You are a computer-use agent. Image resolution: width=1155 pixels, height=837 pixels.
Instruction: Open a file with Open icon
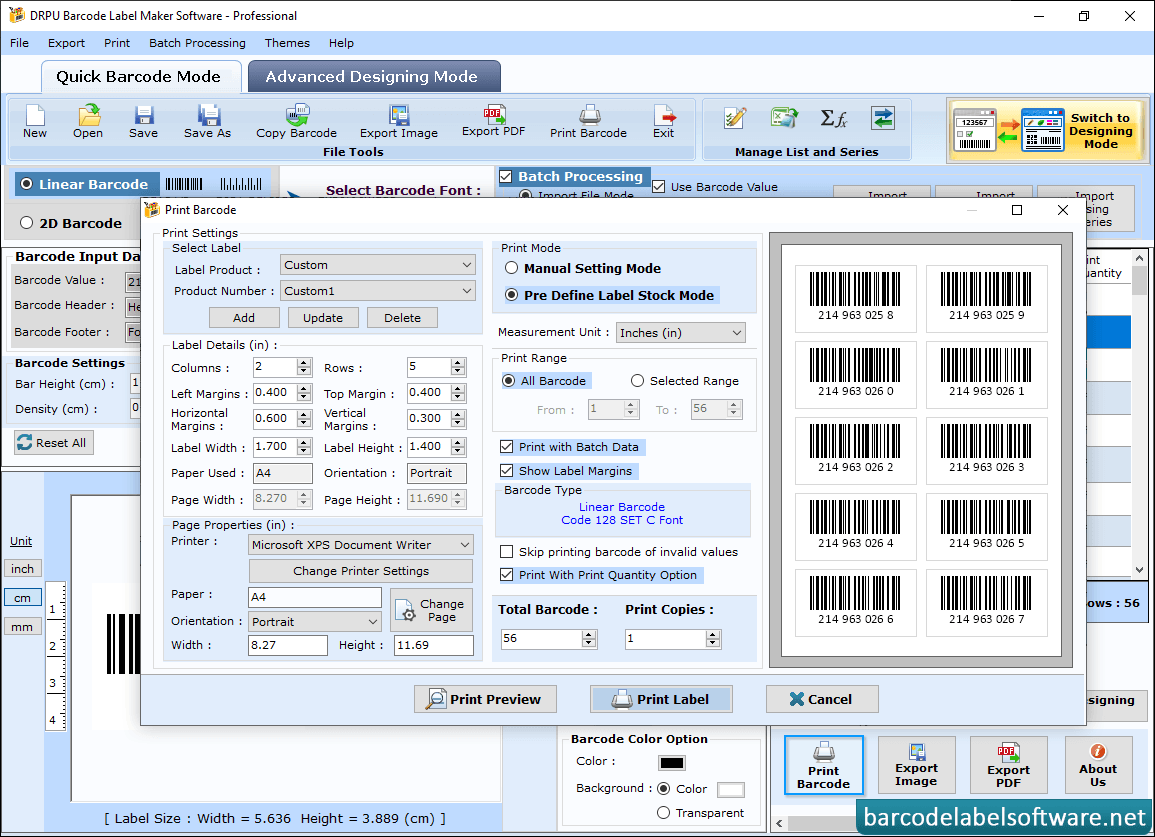(x=88, y=122)
